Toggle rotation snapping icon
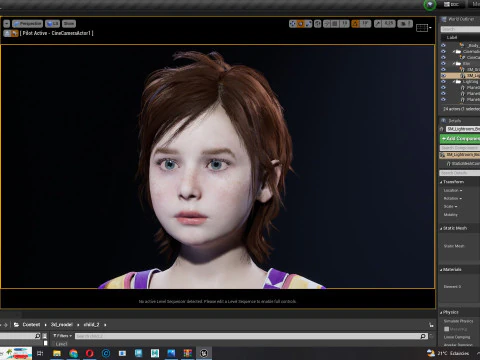The image size is (480, 360). point(355,24)
